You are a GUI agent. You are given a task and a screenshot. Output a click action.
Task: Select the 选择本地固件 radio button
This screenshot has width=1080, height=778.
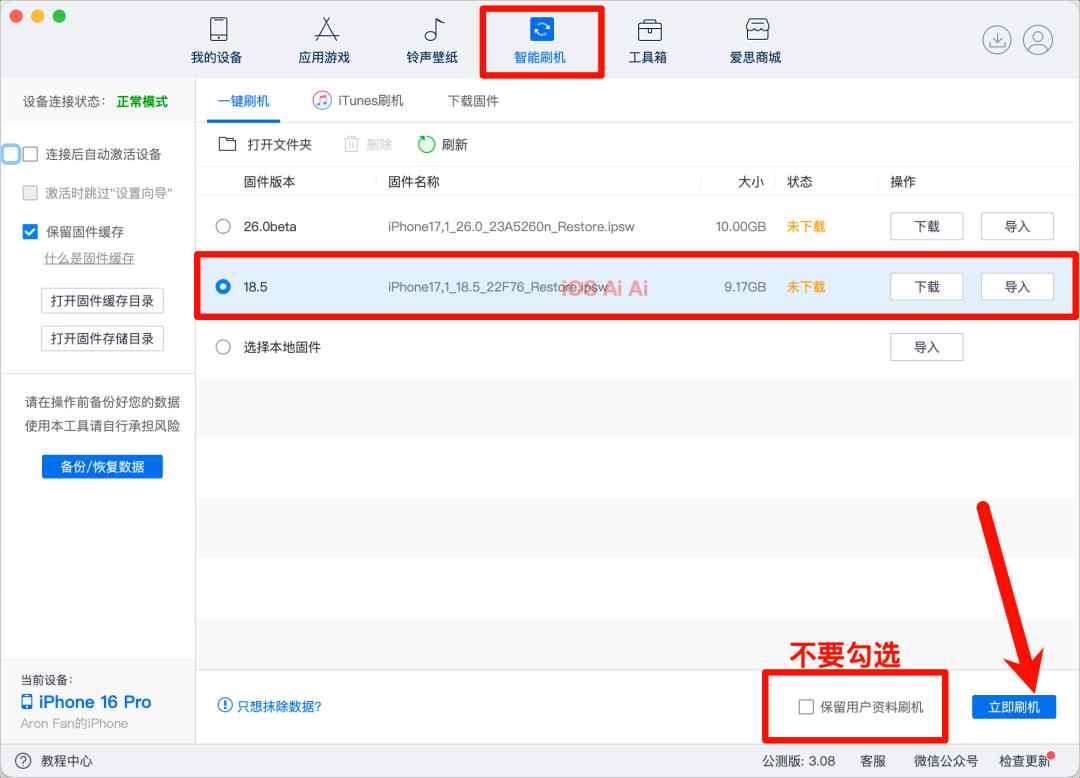(223, 347)
